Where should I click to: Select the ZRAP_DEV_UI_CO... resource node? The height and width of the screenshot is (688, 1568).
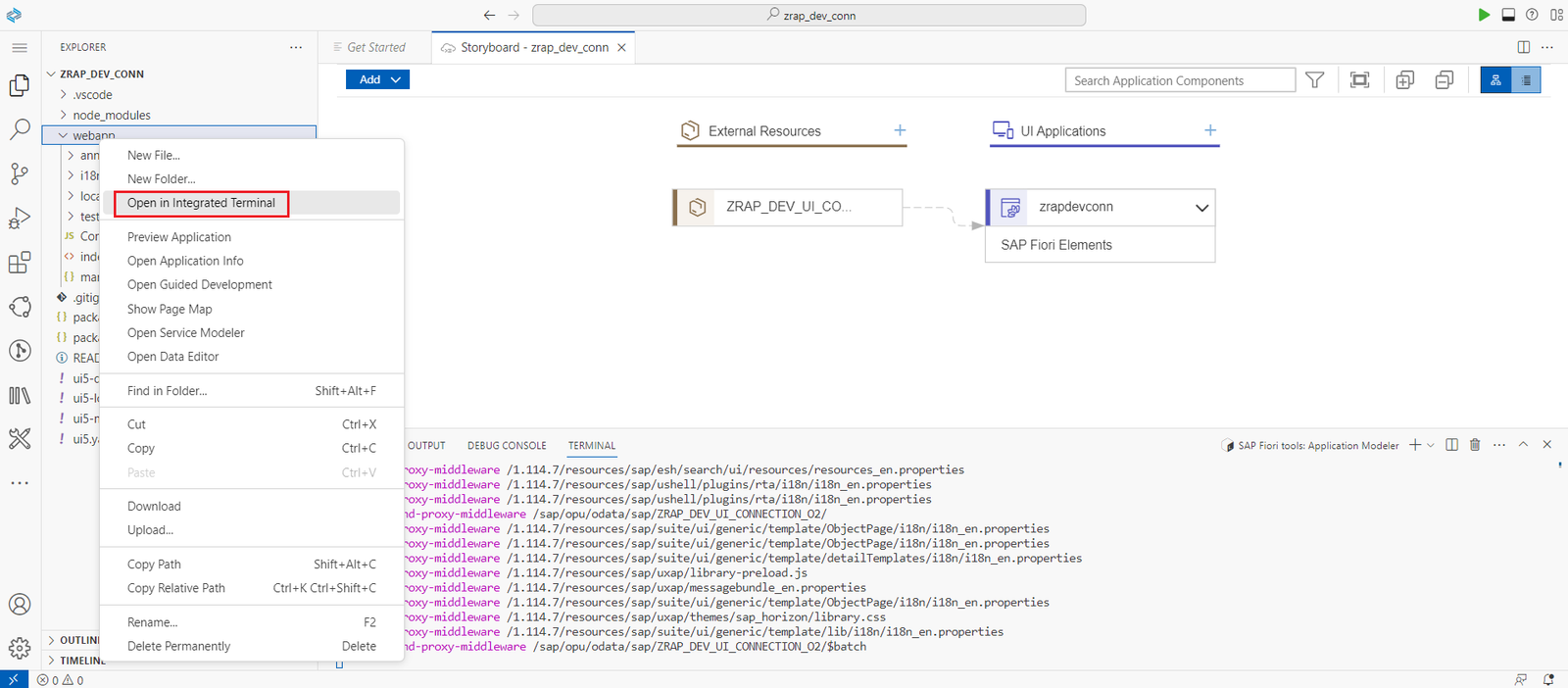788,207
